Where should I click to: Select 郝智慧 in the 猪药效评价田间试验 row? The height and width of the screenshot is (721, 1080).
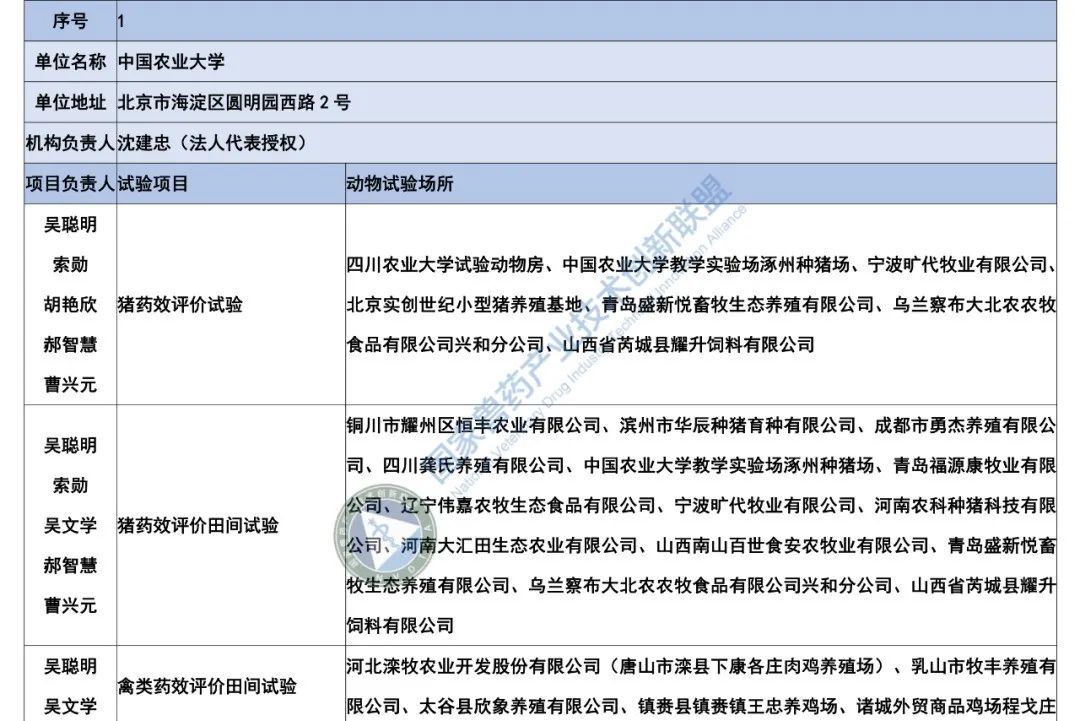tap(70, 565)
